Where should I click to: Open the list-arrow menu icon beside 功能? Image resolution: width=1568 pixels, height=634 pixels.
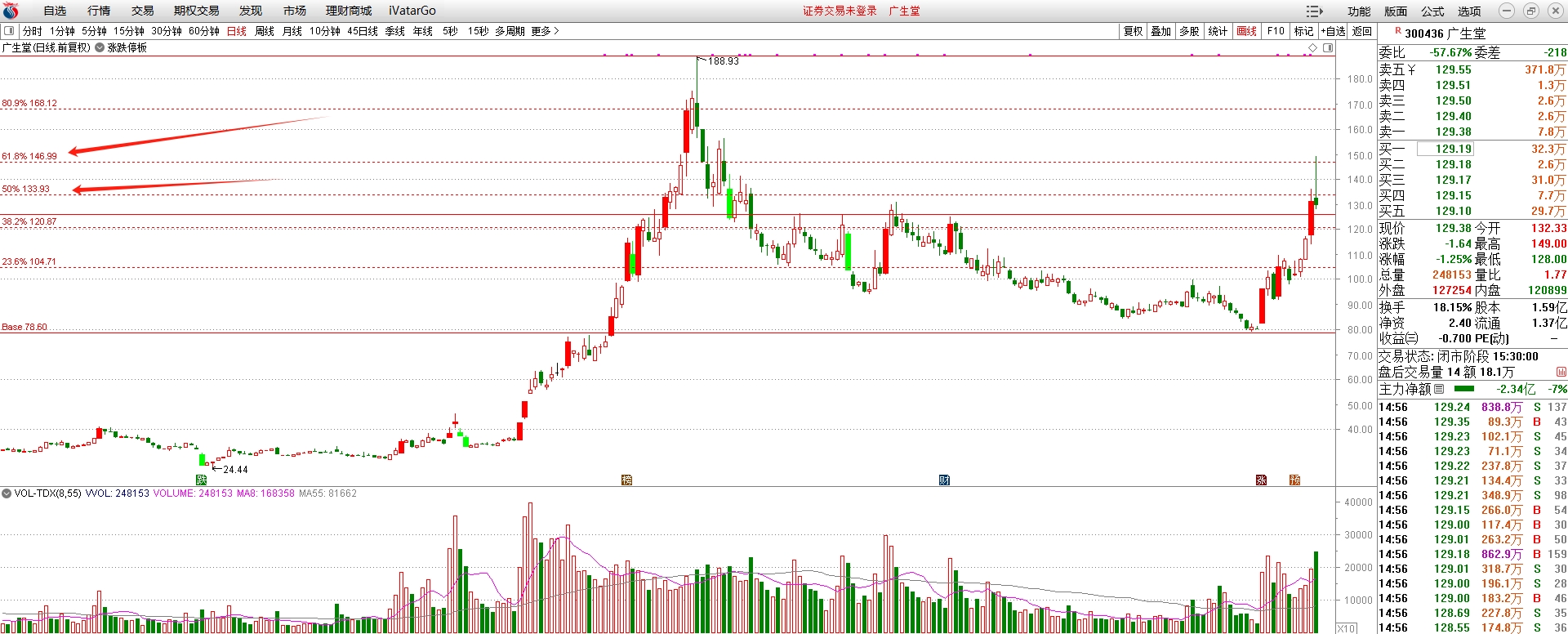click(x=1314, y=11)
